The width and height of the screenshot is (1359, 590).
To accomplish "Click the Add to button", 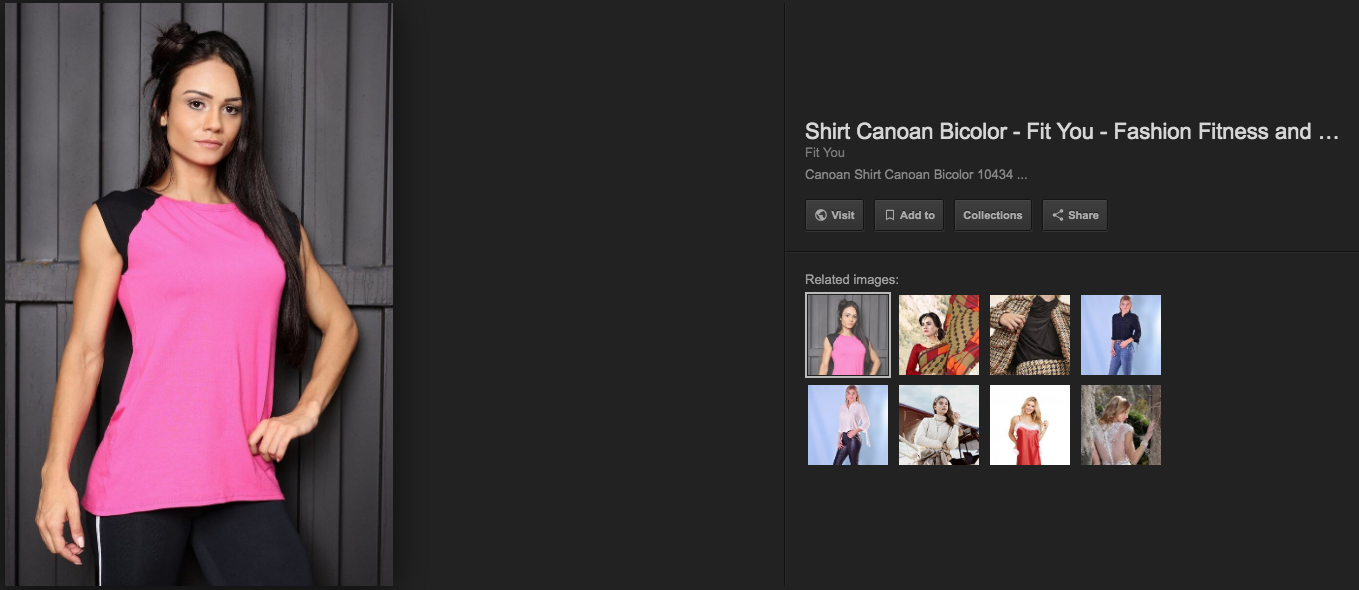I will (x=909, y=215).
